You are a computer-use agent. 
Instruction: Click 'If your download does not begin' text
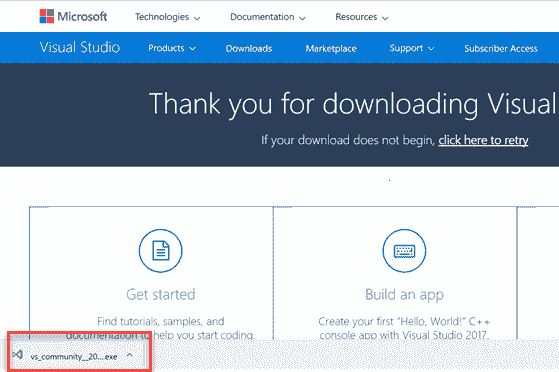[348, 140]
